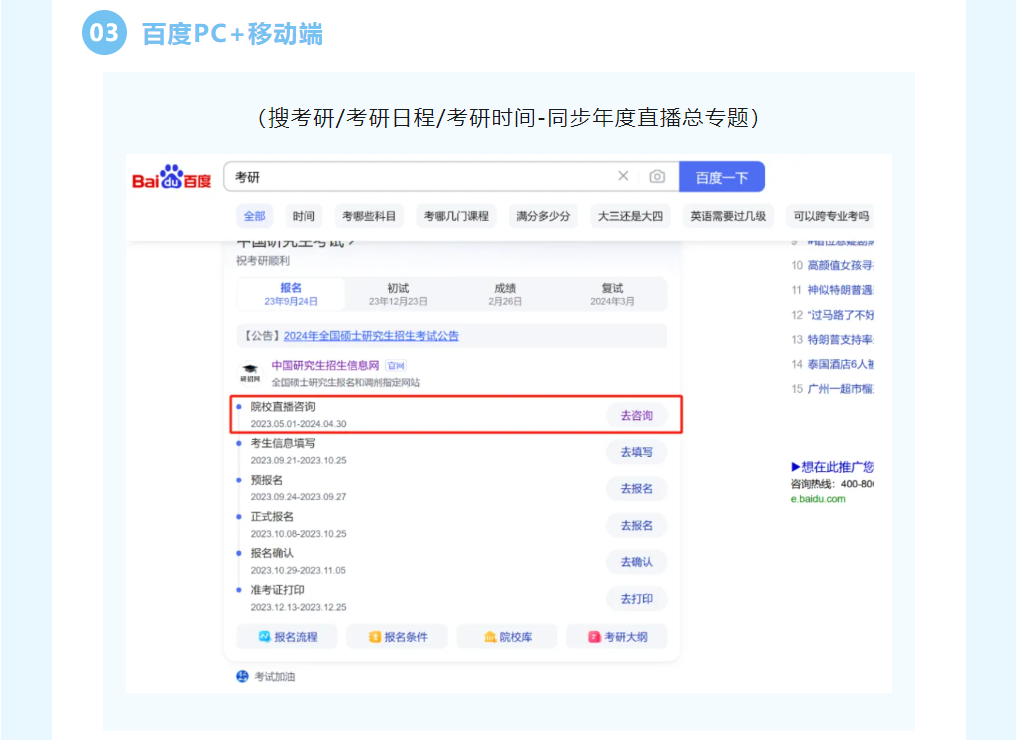The image size is (1016, 740).
Task: Click the 报名确认 row title
Action: point(272,553)
